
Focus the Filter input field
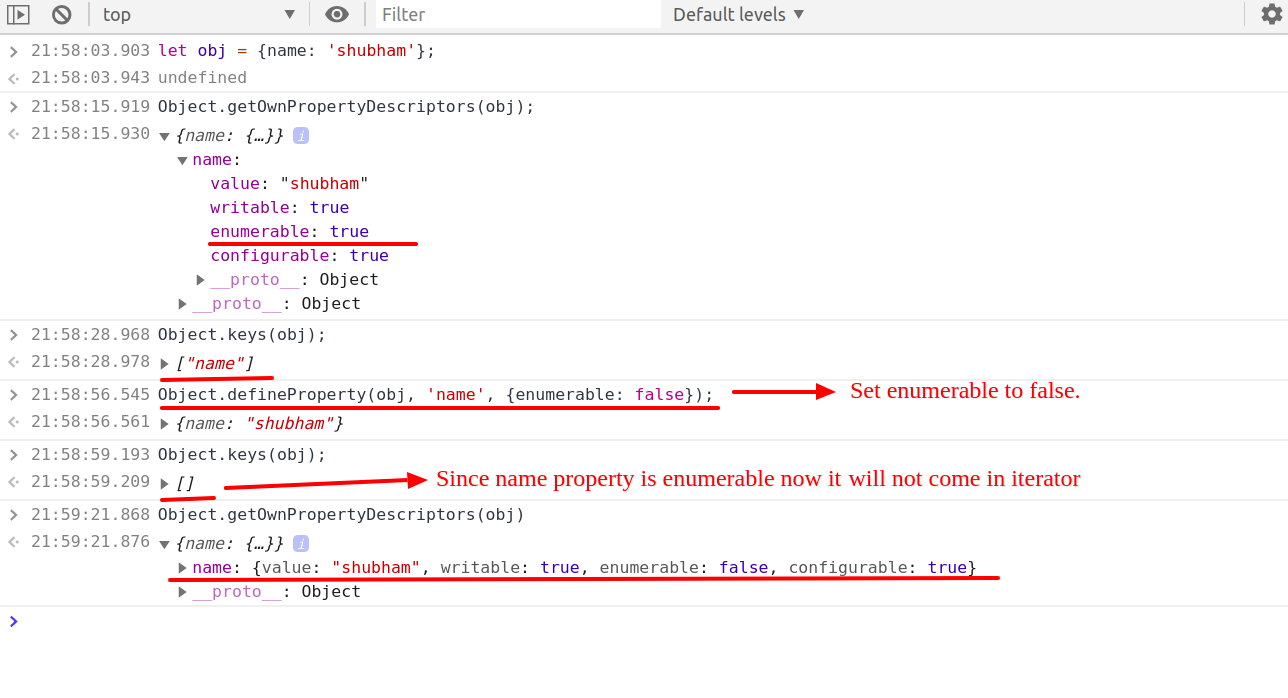[518, 14]
